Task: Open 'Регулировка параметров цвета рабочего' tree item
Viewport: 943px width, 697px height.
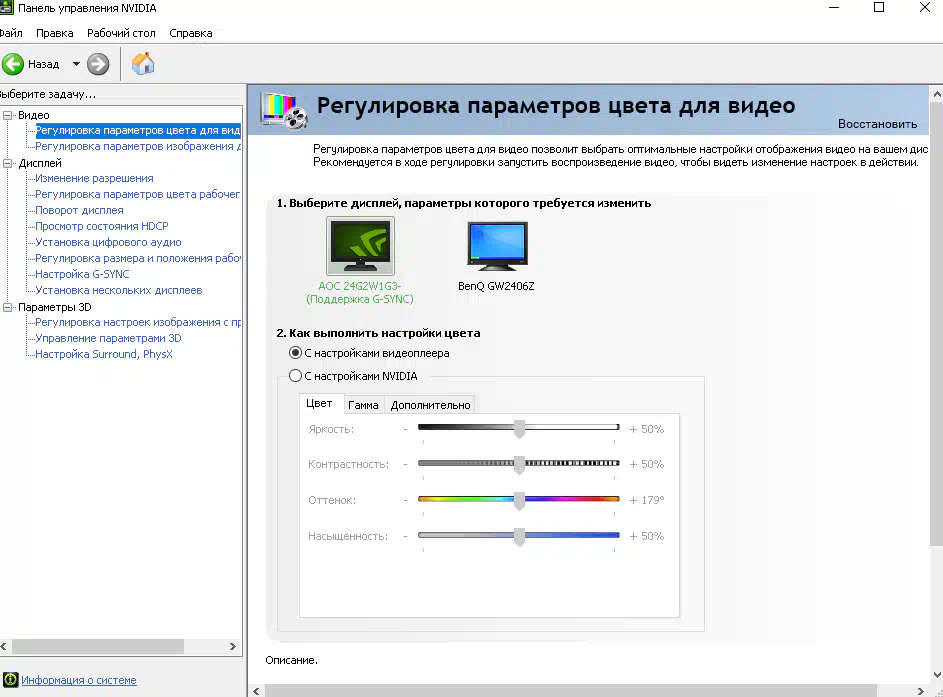Action: pyautogui.click(x=137, y=194)
